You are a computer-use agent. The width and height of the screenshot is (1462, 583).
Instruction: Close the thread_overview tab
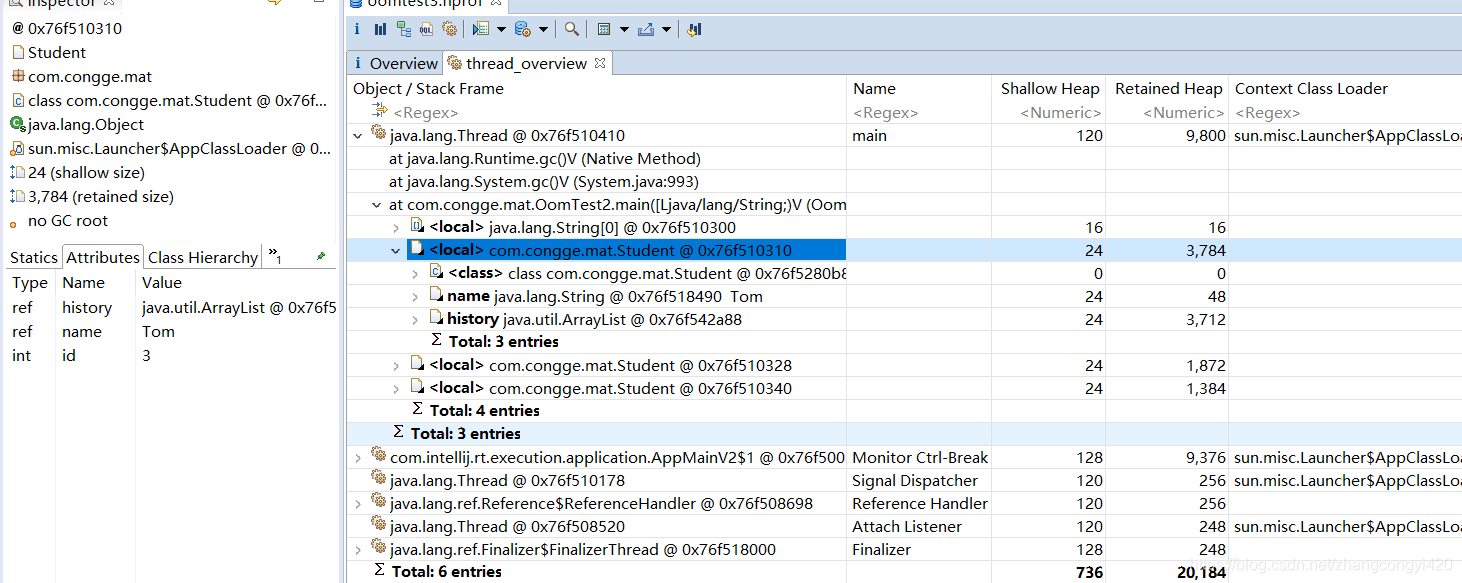[x=600, y=63]
